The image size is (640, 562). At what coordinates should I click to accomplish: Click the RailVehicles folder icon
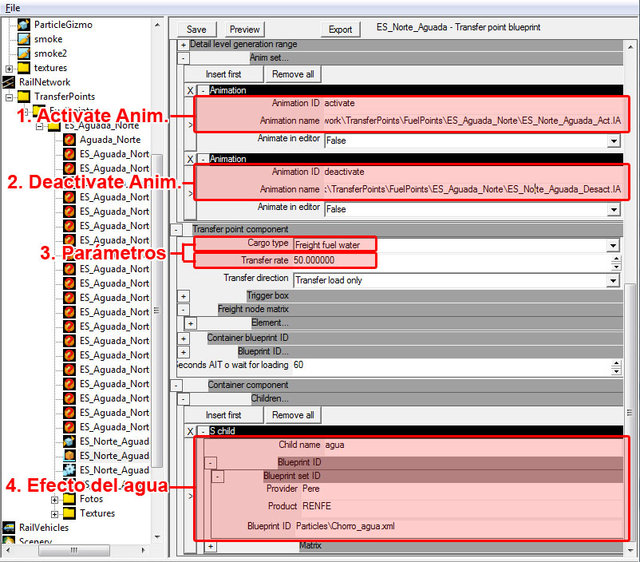click(x=9, y=528)
